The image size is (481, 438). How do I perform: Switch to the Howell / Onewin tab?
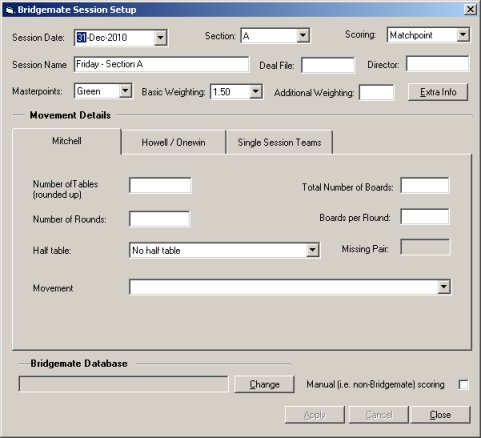173,143
